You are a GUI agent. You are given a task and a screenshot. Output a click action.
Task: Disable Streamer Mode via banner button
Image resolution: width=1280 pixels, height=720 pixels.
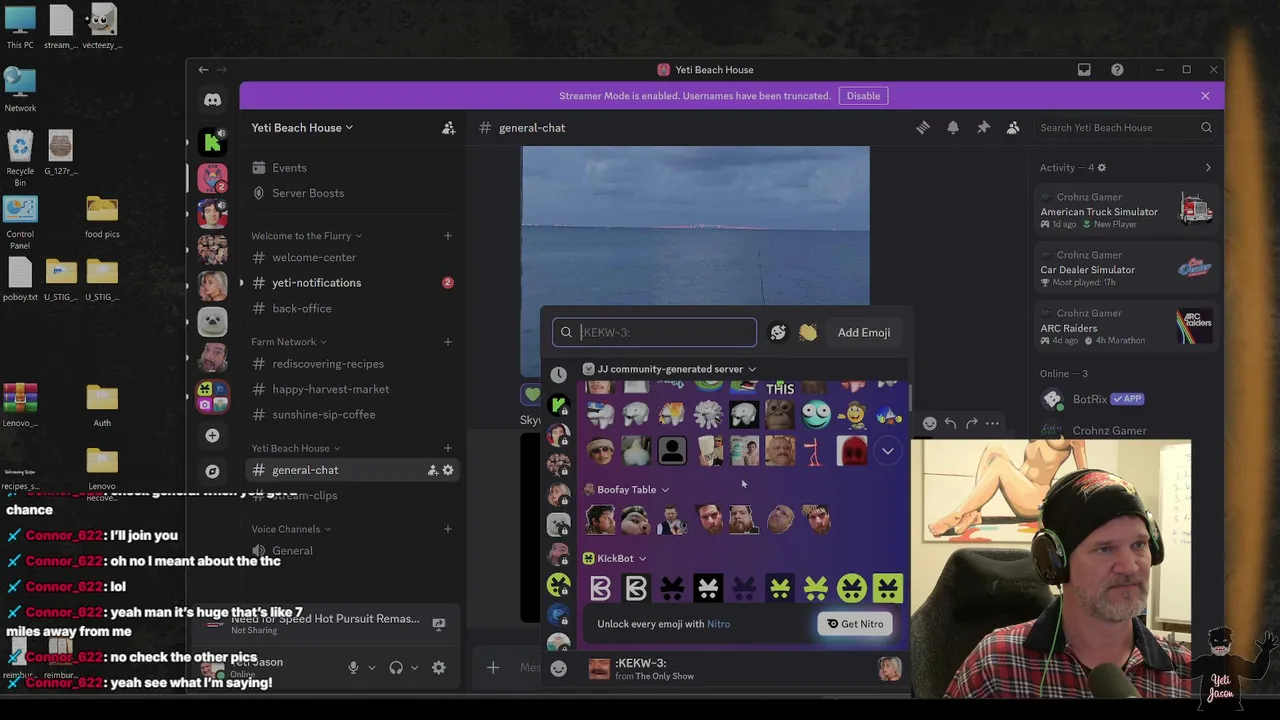[863, 96]
